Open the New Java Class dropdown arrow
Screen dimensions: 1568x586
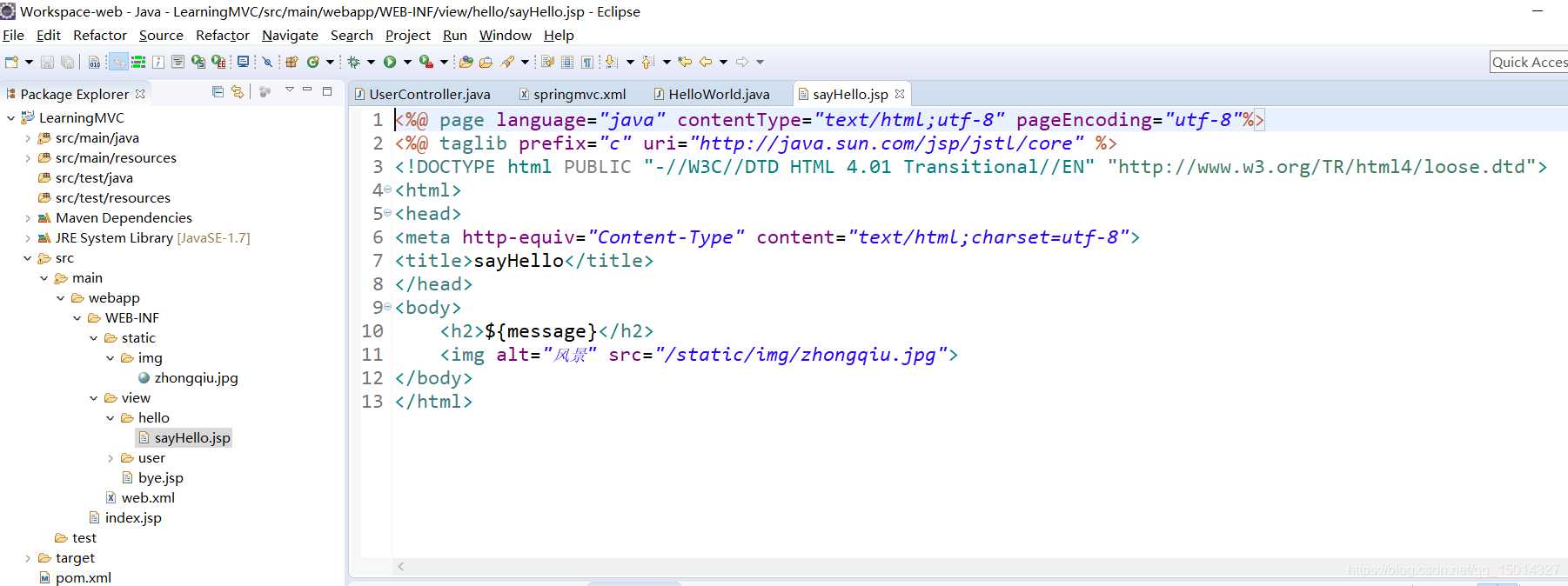click(x=330, y=62)
